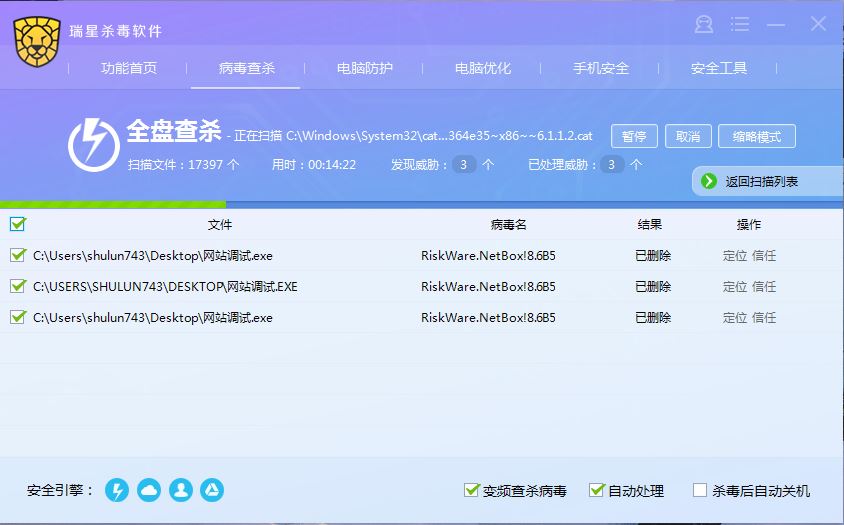This screenshot has height=525, width=844.
Task: Select the lightning security engine icon
Action: 117,490
